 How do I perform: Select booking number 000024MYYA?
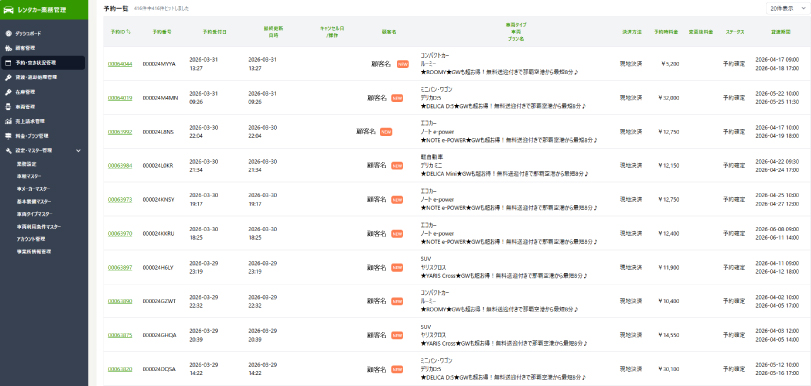click(x=159, y=64)
